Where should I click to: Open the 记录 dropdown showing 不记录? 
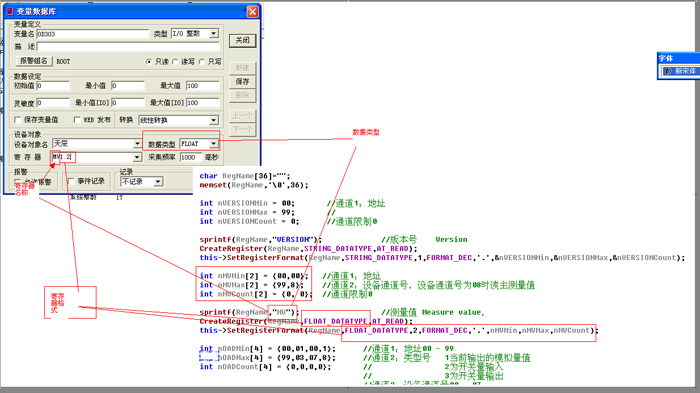coord(158,181)
